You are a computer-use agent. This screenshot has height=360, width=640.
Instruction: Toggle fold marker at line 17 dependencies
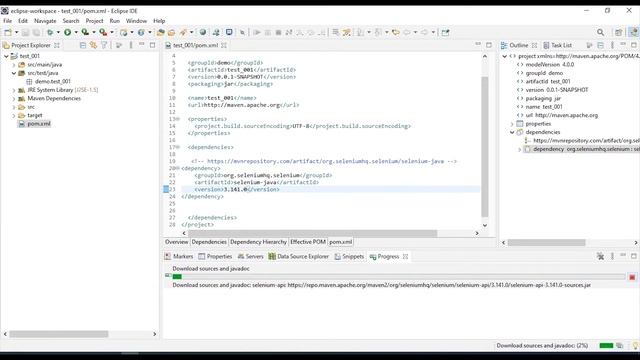178,147
